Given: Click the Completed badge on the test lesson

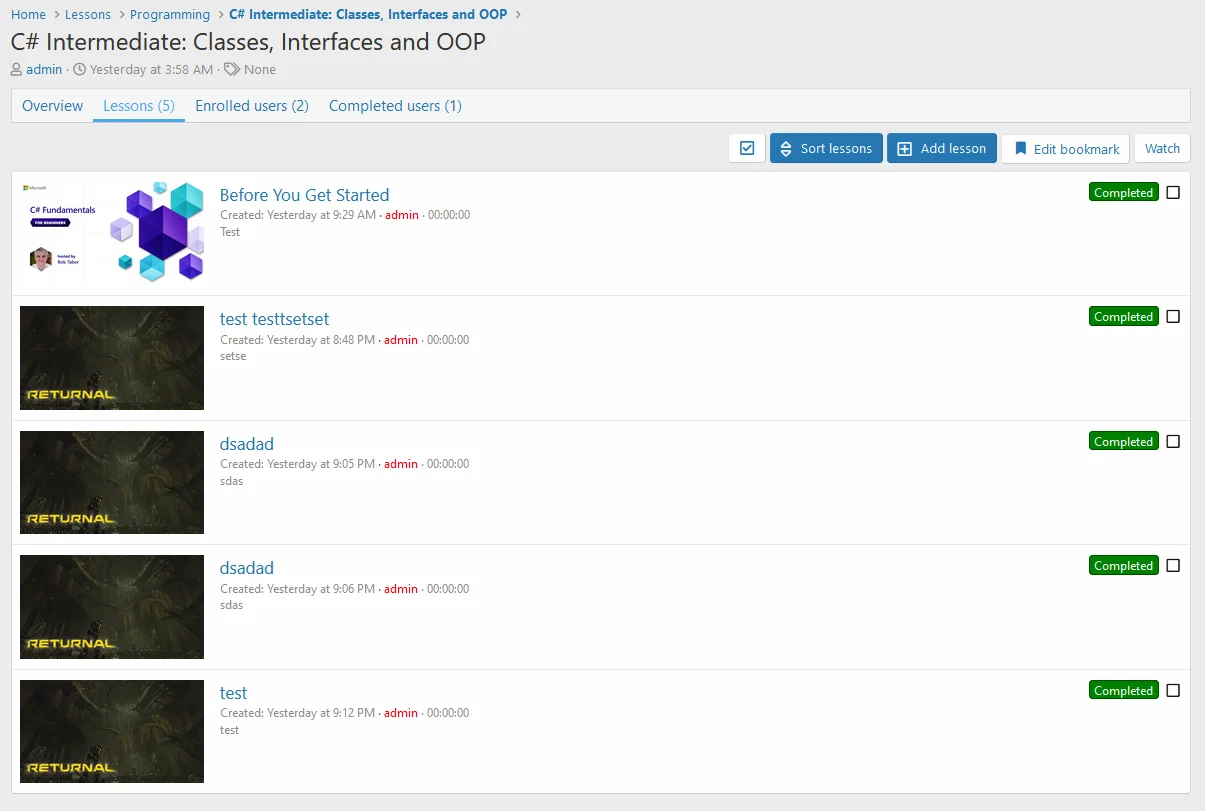Looking at the screenshot, I should pyautogui.click(x=1123, y=691).
